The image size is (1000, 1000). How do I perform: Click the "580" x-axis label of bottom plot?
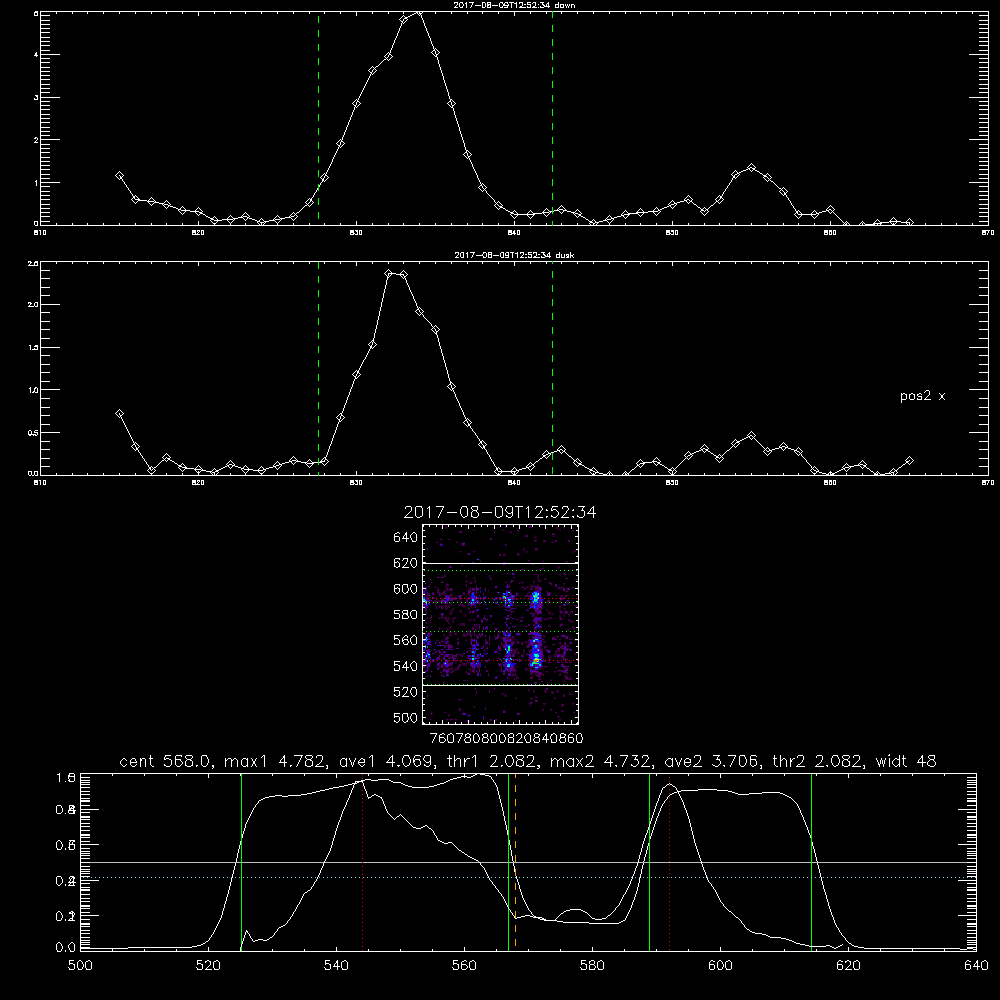coord(592,966)
